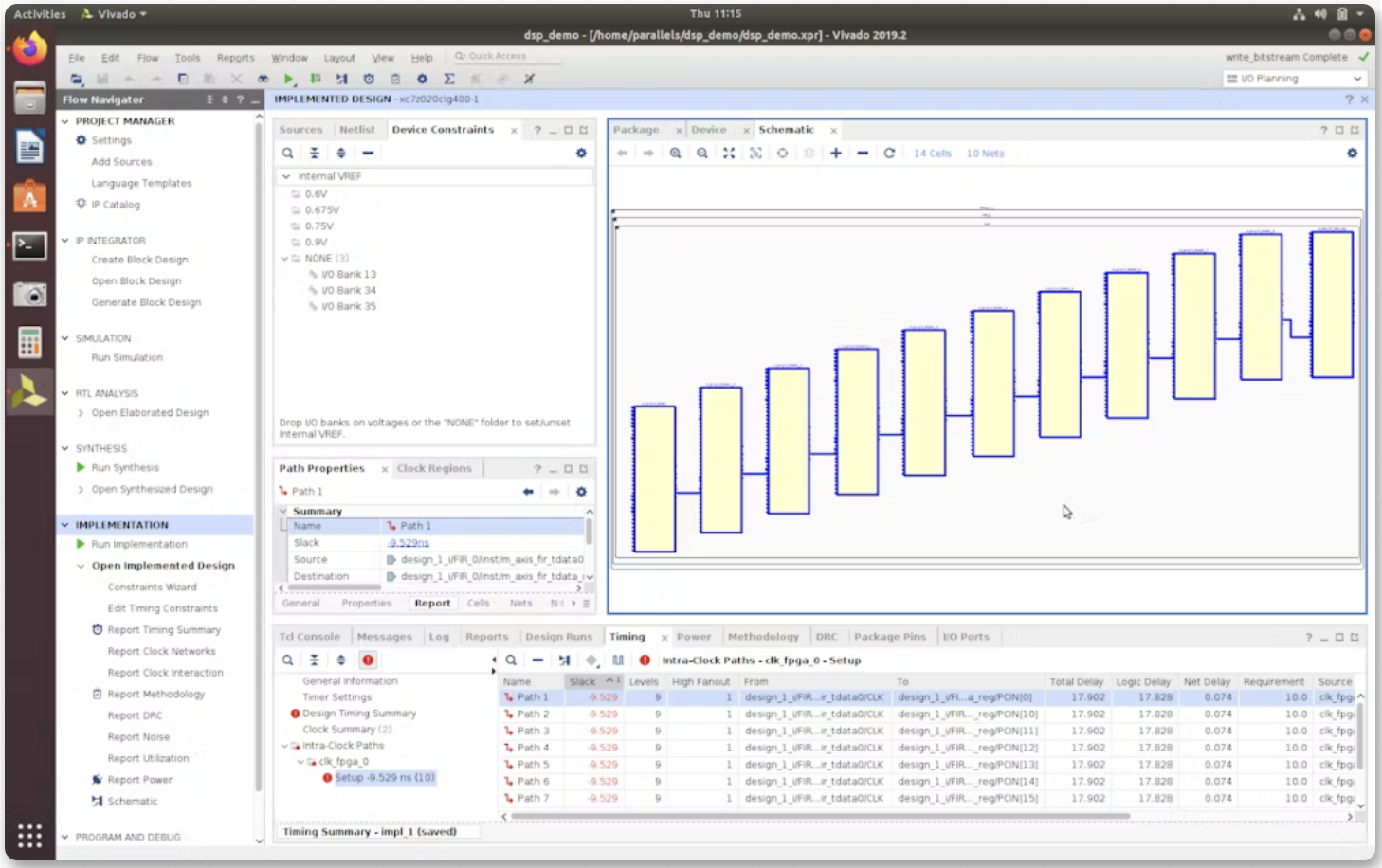Click Schematic icon in Timing paths toolbar

click(565, 660)
